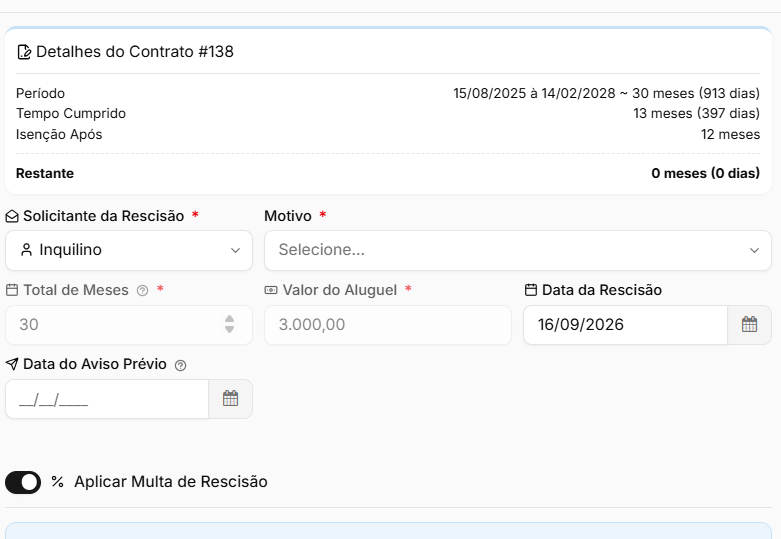781x539 pixels.
Task: Click the period value 15/08/2025 à 14/02/2028
Action: pos(534,94)
